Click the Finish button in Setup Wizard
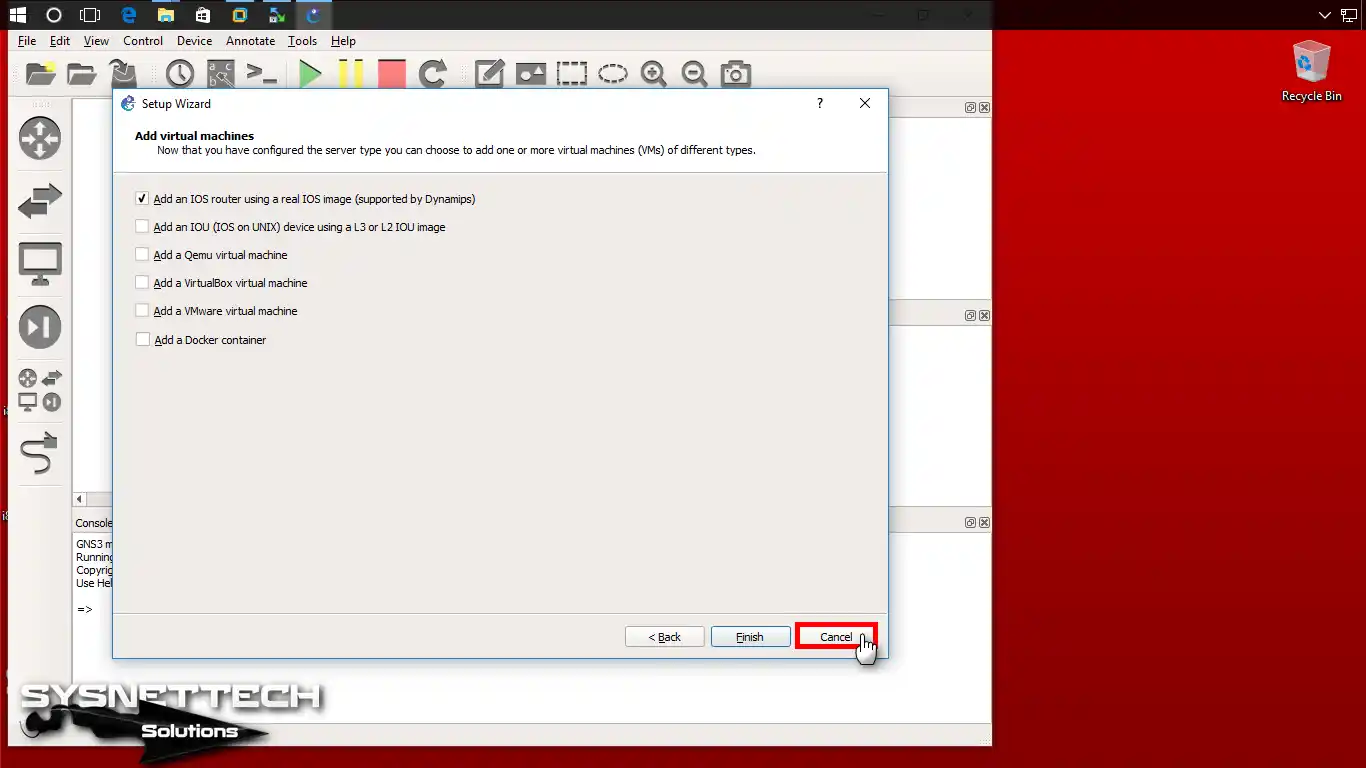 [751, 637]
